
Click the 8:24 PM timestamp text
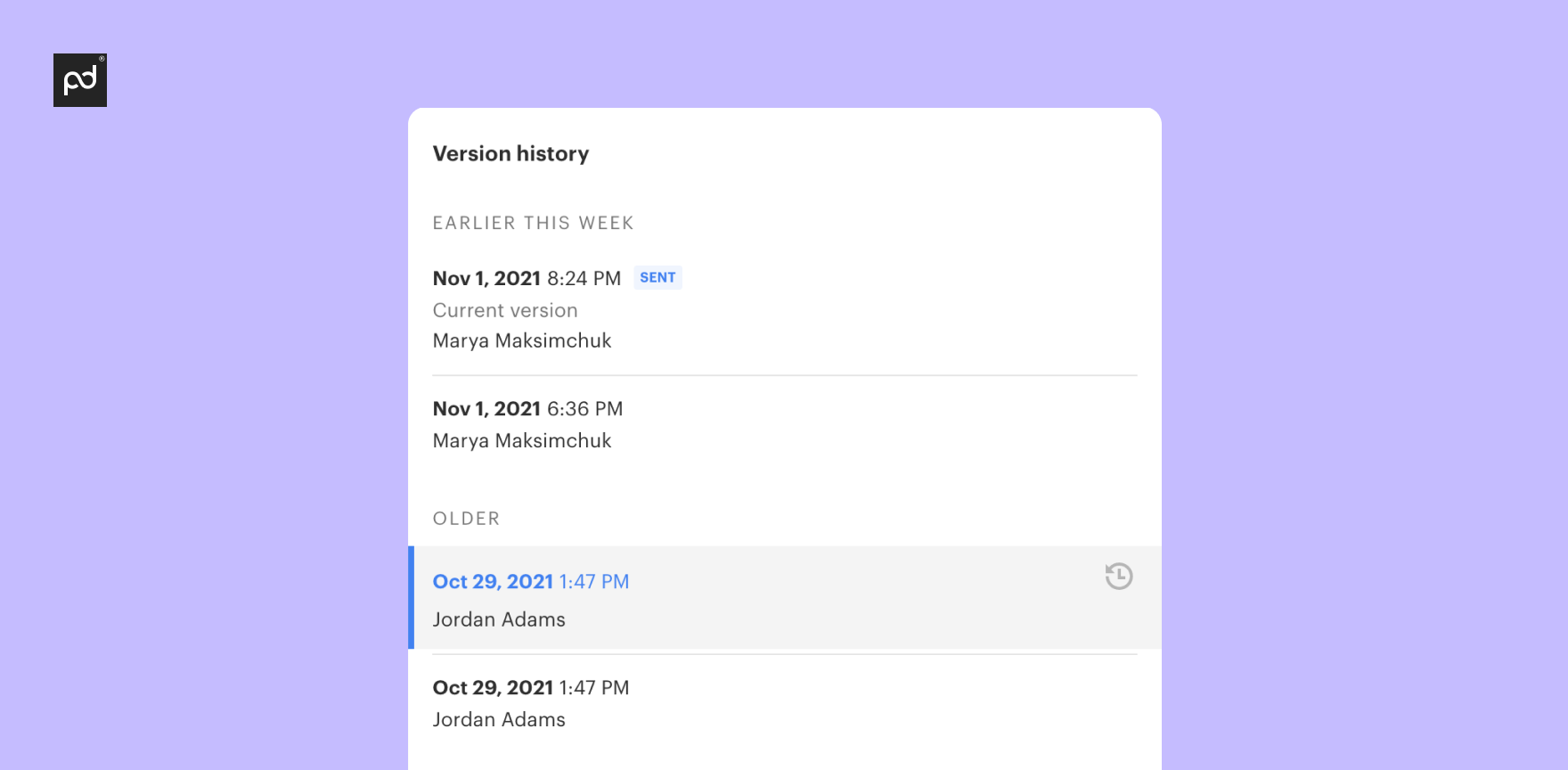point(584,279)
